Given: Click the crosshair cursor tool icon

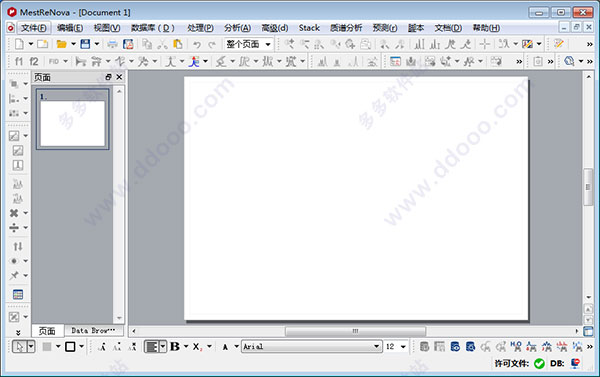Looking at the screenshot, I should click(x=484, y=44).
